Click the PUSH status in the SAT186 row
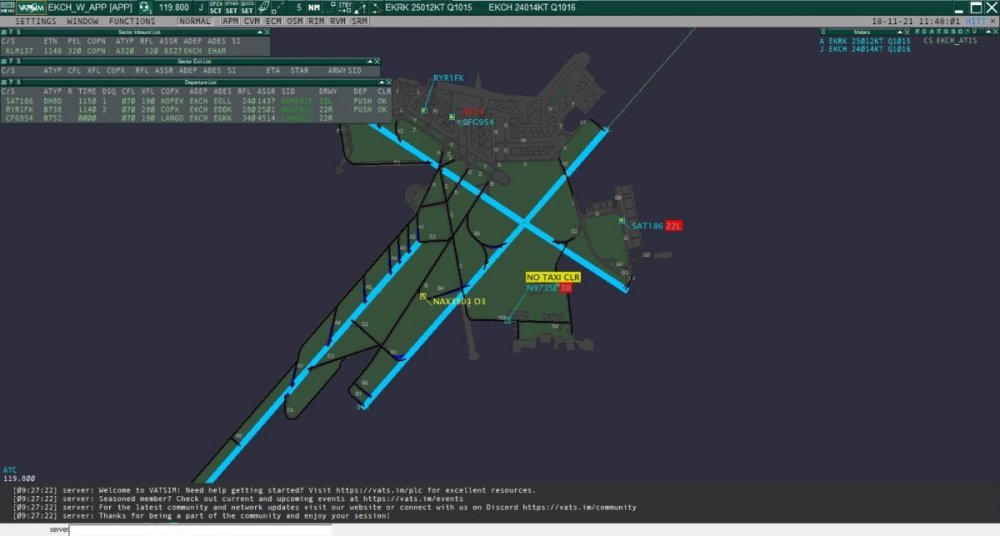The image size is (1000, 536). pos(362,101)
